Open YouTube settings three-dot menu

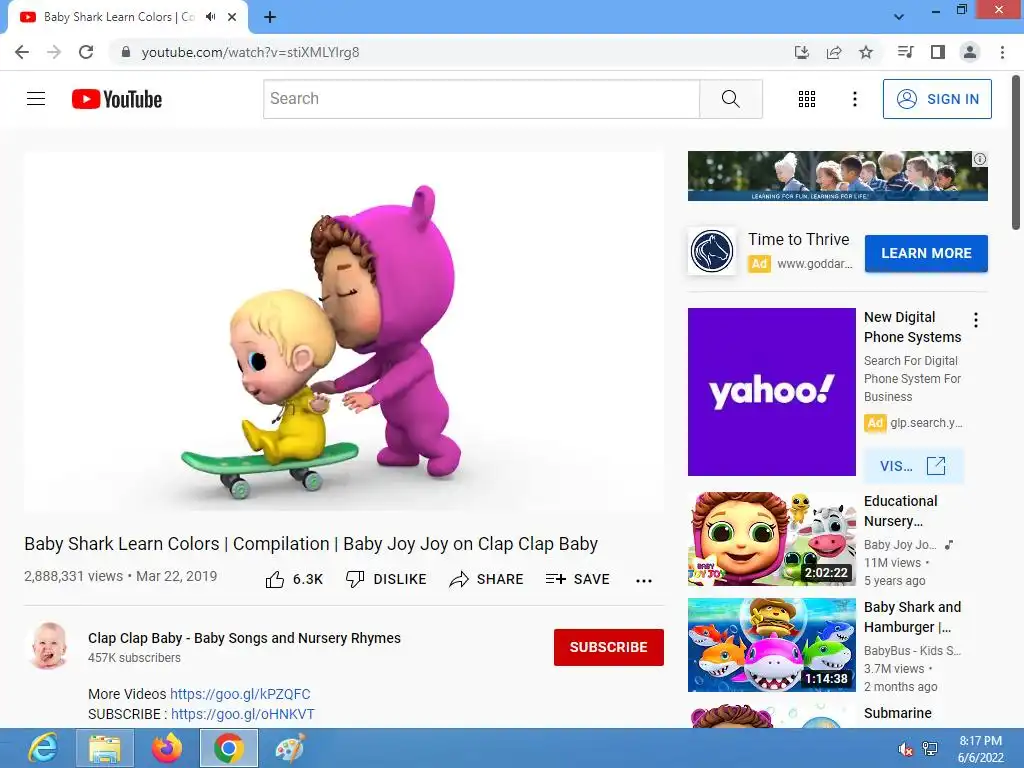[x=854, y=99]
